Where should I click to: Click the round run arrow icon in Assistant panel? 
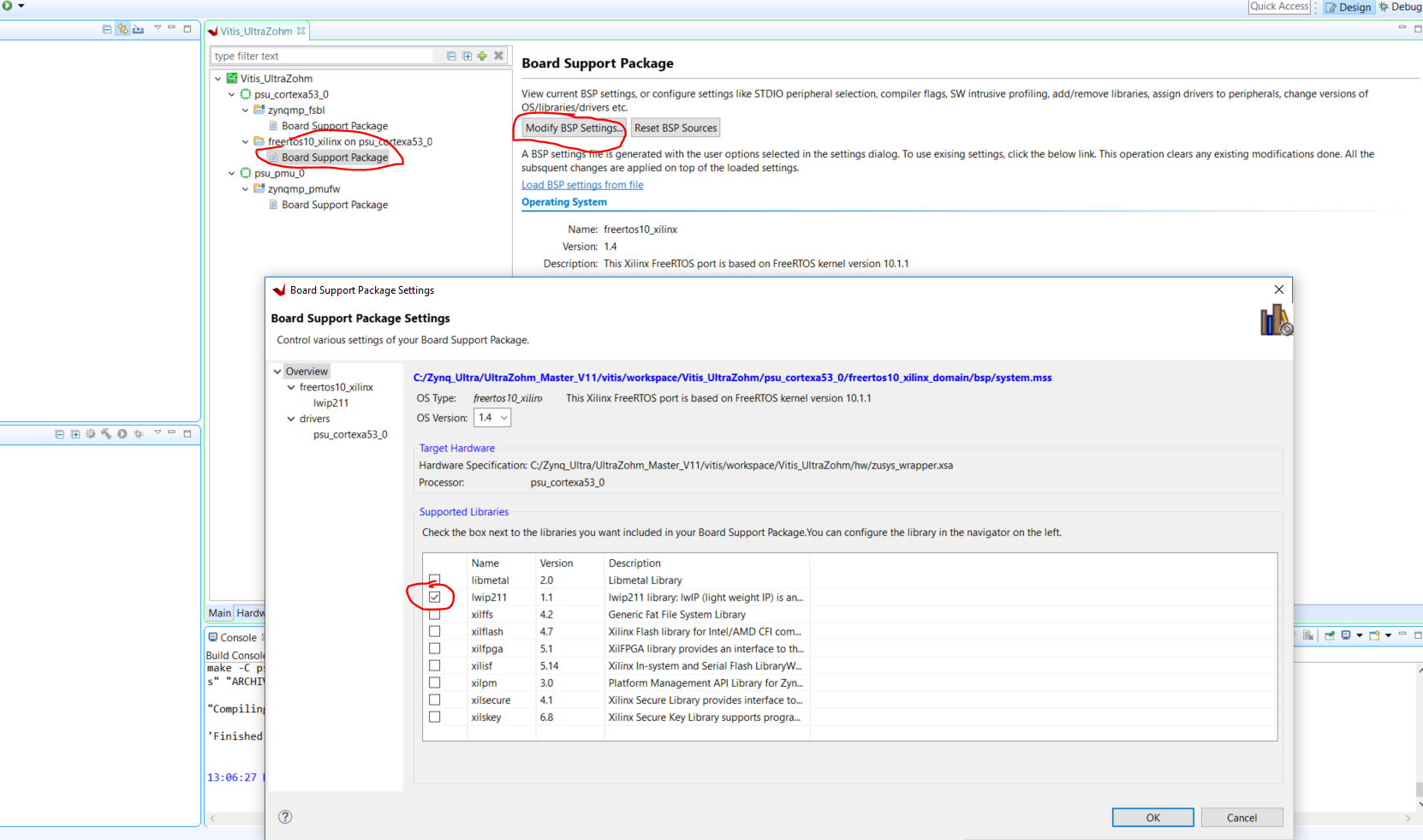pyautogui.click(x=122, y=434)
